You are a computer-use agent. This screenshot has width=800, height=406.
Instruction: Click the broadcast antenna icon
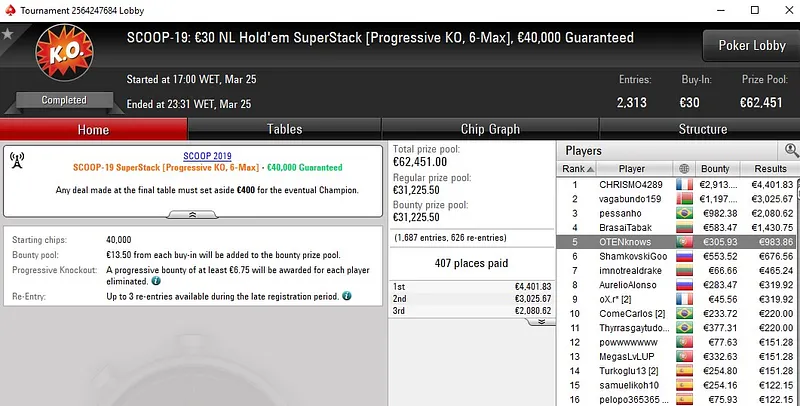(17, 159)
